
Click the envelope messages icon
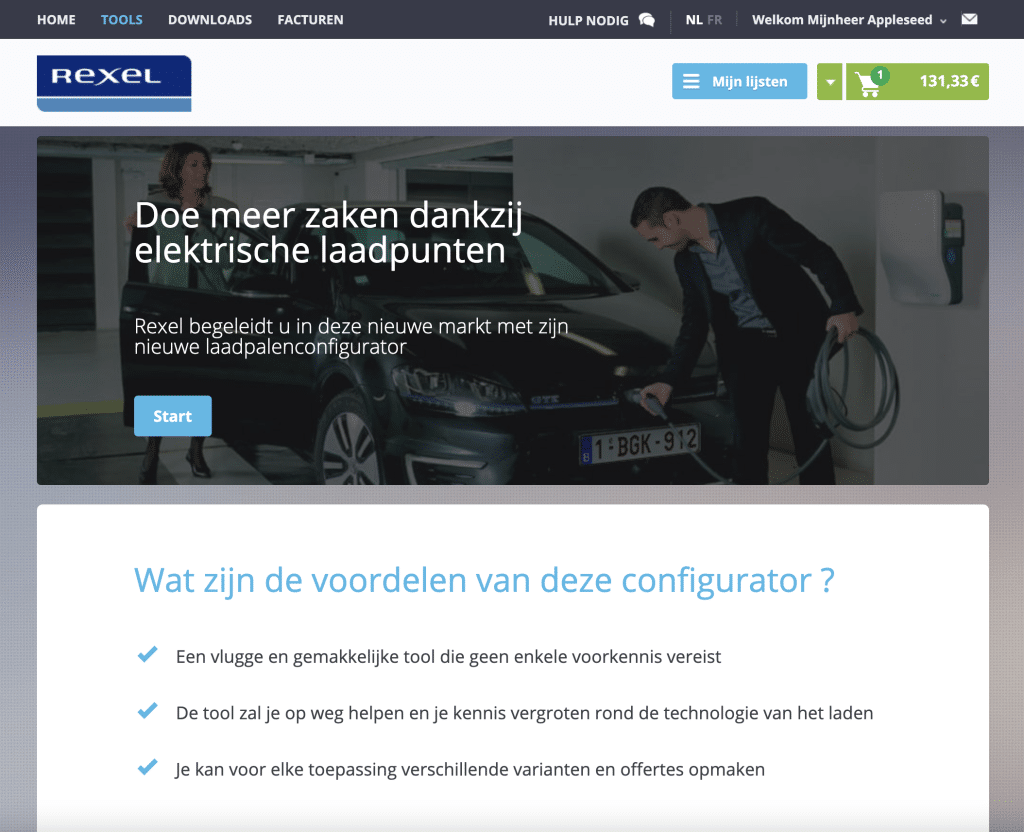click(x=969, y=20)
